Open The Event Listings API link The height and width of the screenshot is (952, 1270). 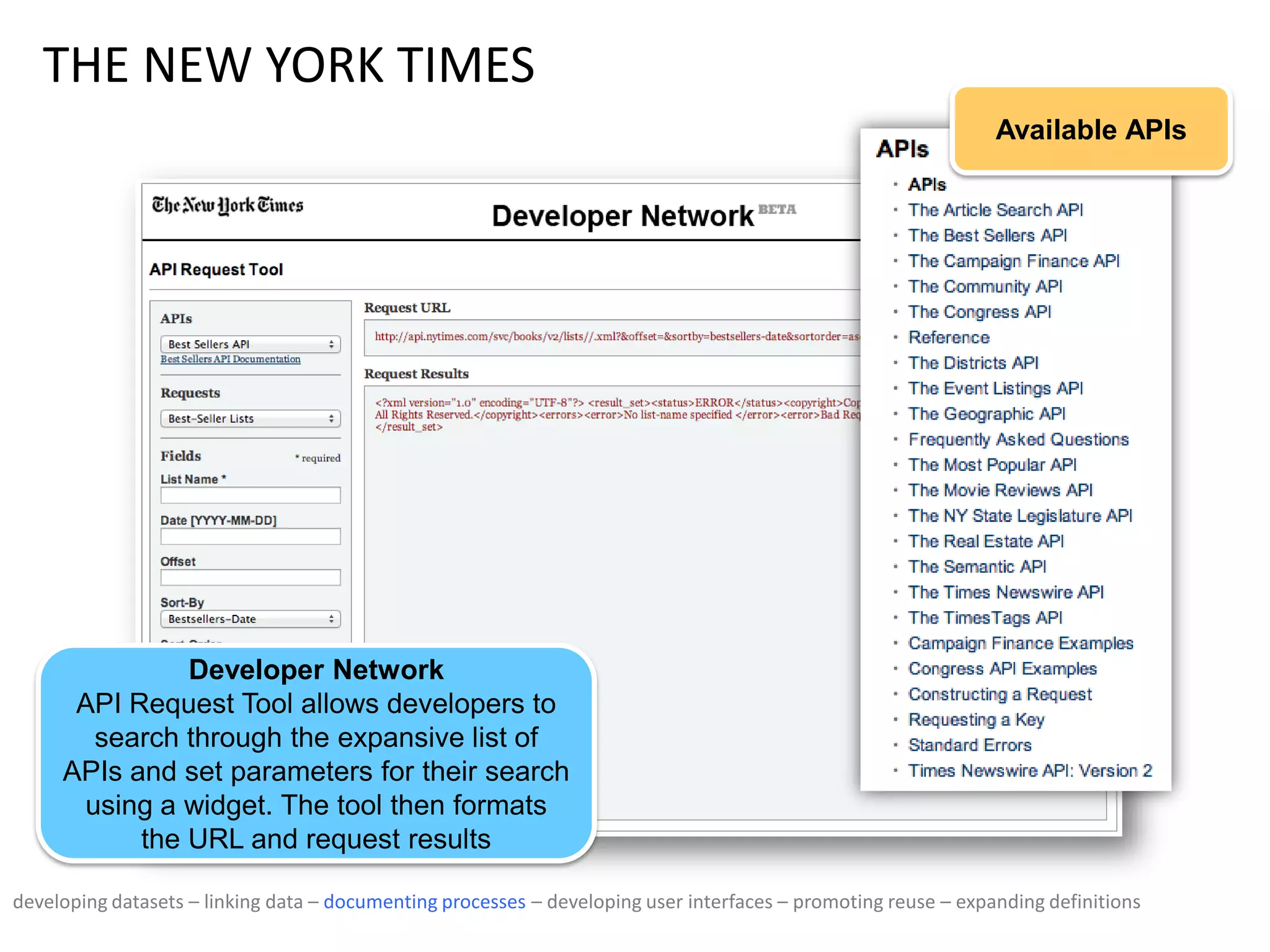coord(995,388)
